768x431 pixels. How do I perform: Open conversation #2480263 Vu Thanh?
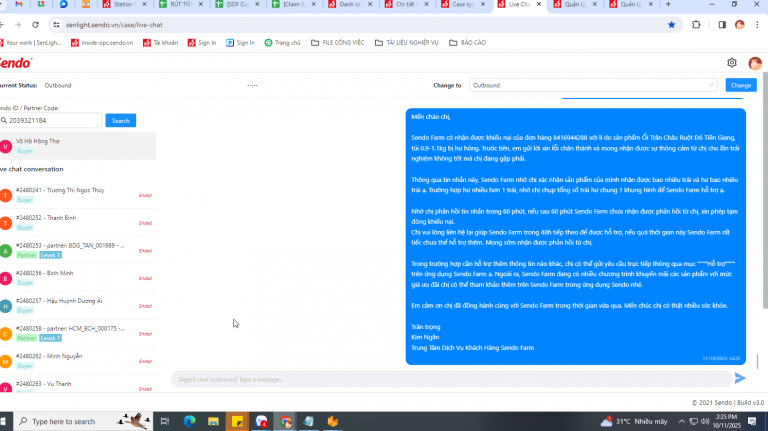77,385
